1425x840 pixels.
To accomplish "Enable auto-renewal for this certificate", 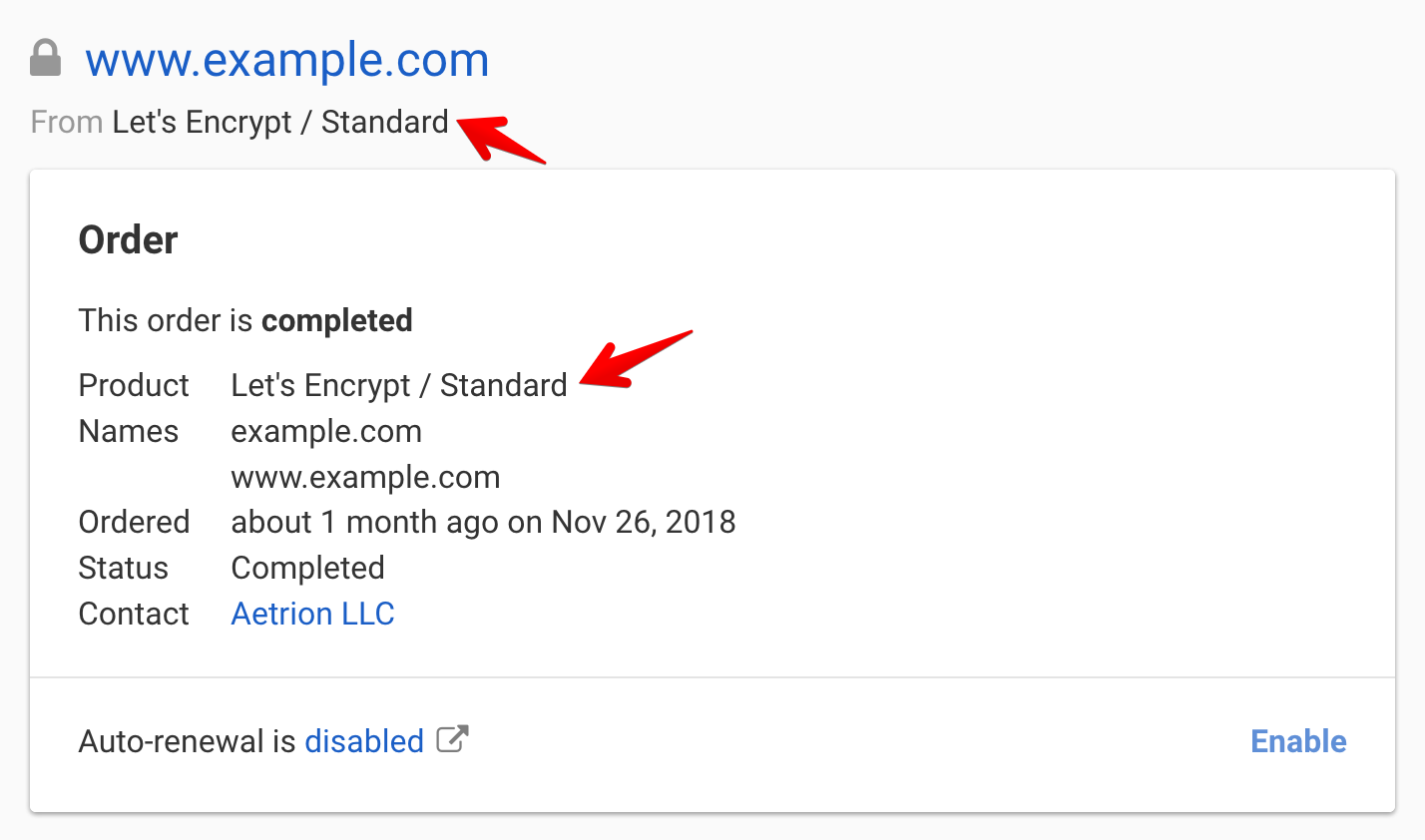I will 1298,741.
